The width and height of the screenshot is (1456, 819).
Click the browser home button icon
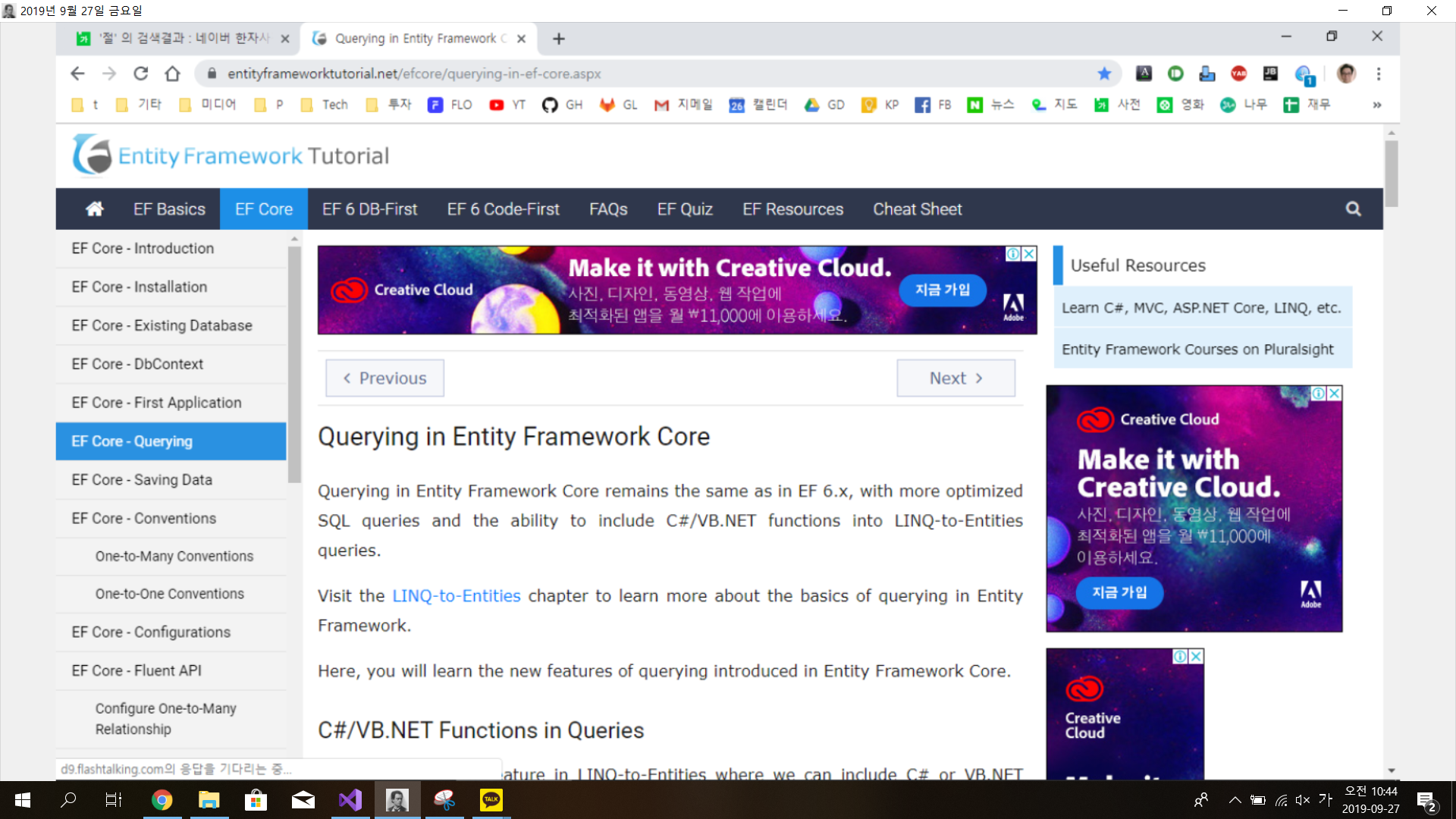[172, 74]
